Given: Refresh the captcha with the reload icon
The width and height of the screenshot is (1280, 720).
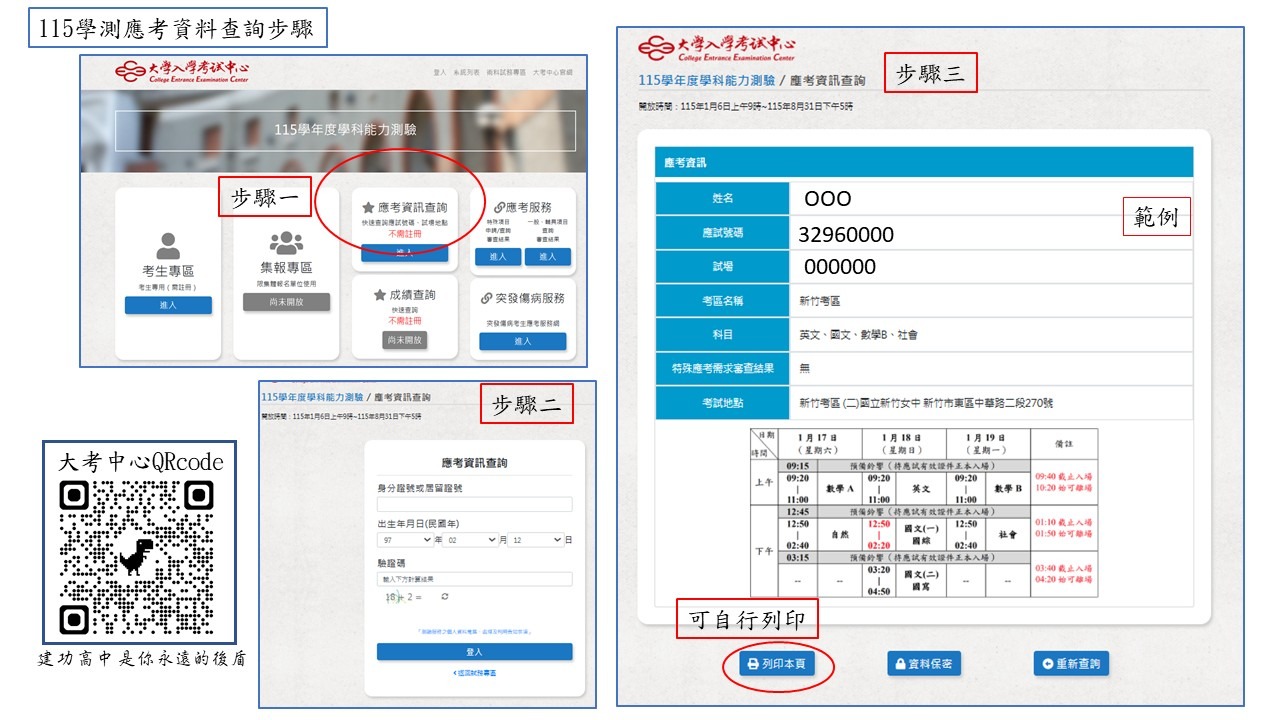Looking at the screenshot, I should pyautogui.click(x=445, y=597).
